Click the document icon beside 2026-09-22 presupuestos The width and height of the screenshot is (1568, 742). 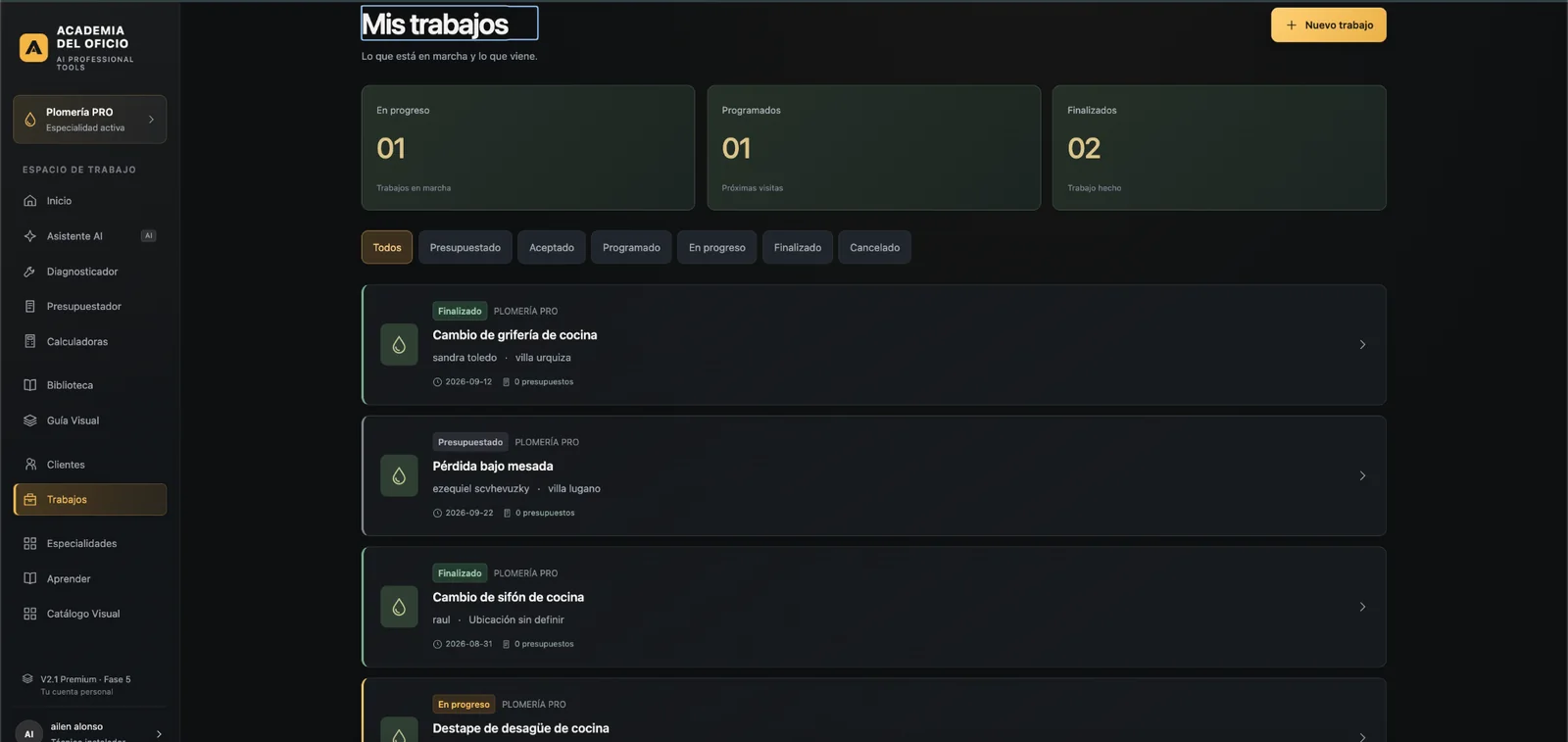508,514
